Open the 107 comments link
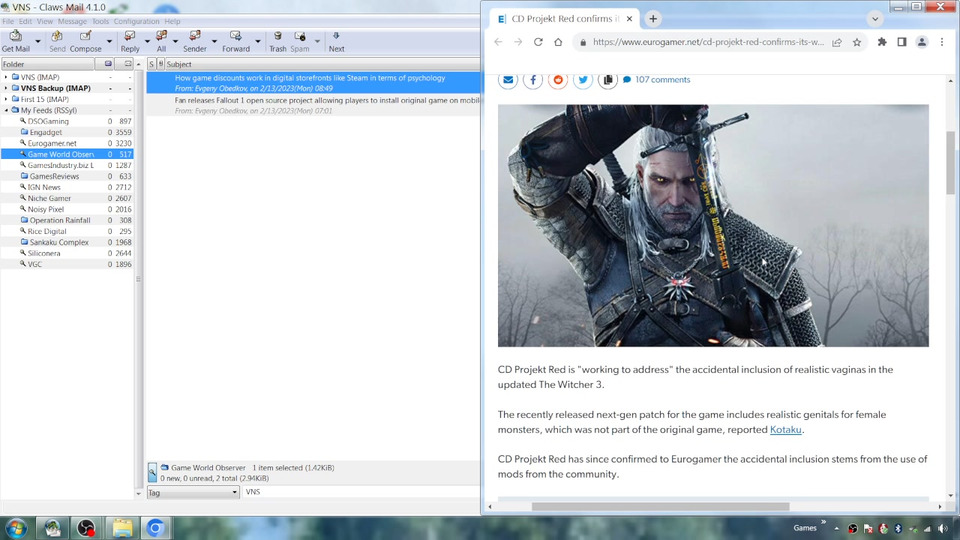Viewport: 960px width, 540px height. click(656, 80)
